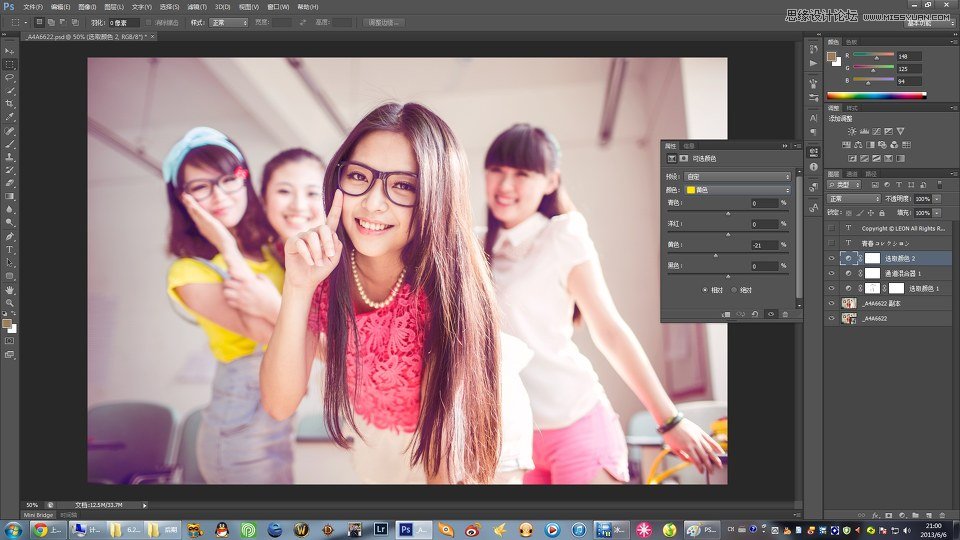
Task: Select the Rectangular Marquee tool
Action: [10, 64]
